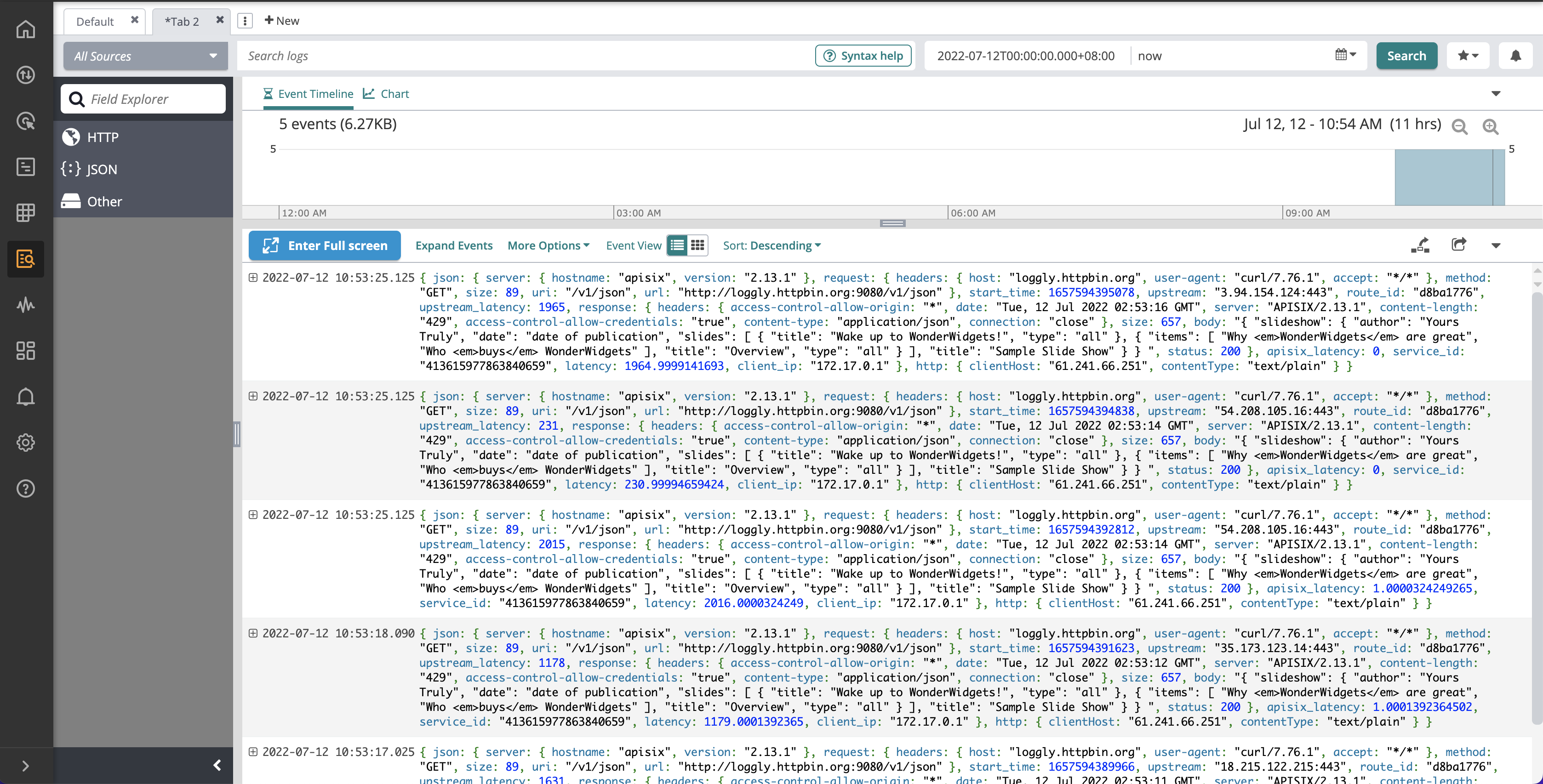Open the anomaly pulse sidebar icon

(26, 305)
